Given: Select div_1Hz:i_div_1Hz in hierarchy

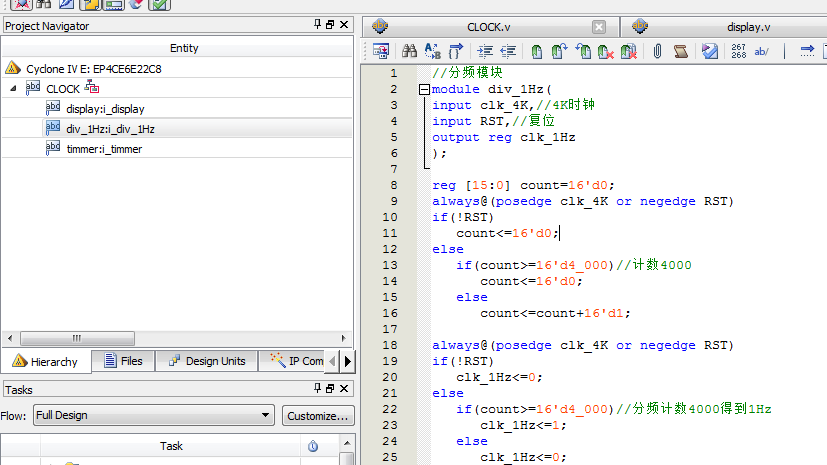Looking at the screenshot, I should 110,129.
